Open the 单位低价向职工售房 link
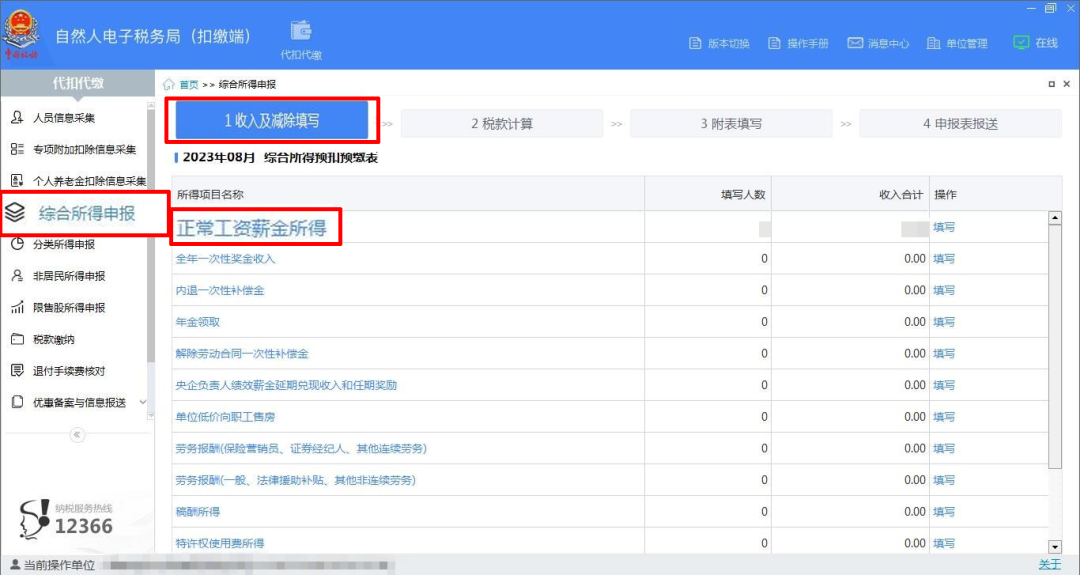 225,417
